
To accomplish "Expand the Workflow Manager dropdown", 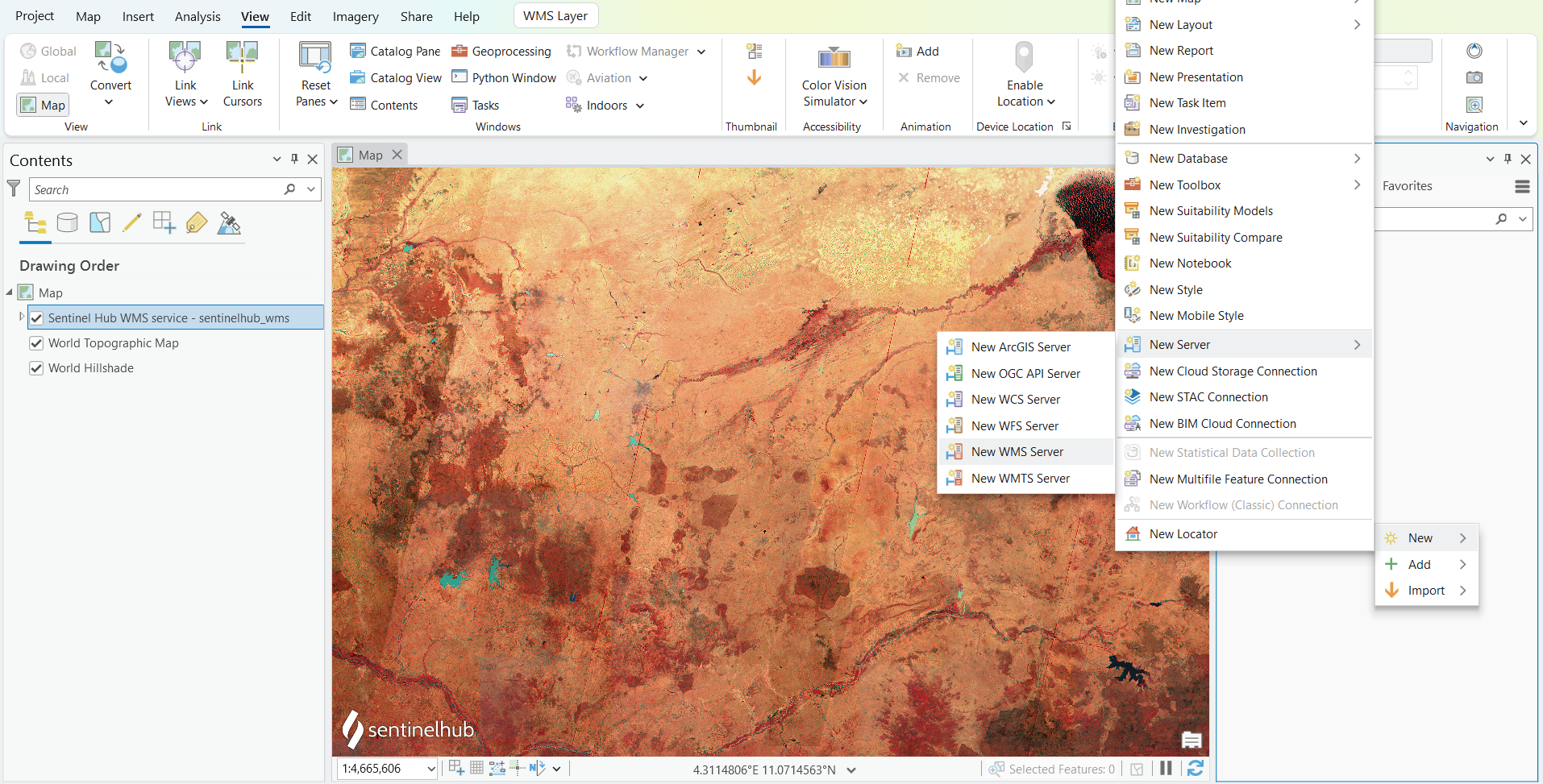I will [x=701, y=52].
